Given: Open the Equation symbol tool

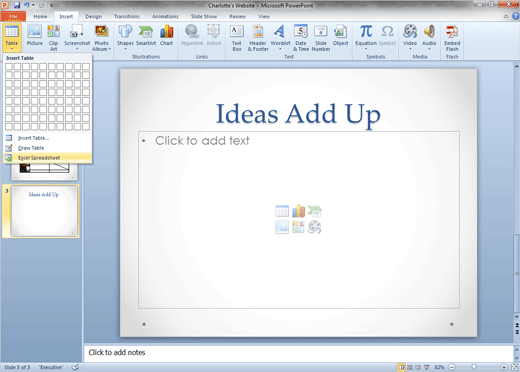Looking at the screenshot, I should [366, 38].
